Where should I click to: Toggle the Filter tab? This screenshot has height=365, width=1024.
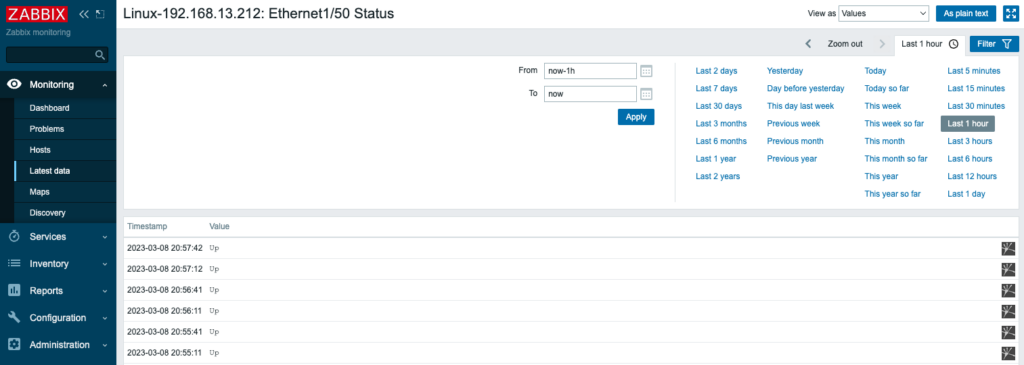coord(993,44)
